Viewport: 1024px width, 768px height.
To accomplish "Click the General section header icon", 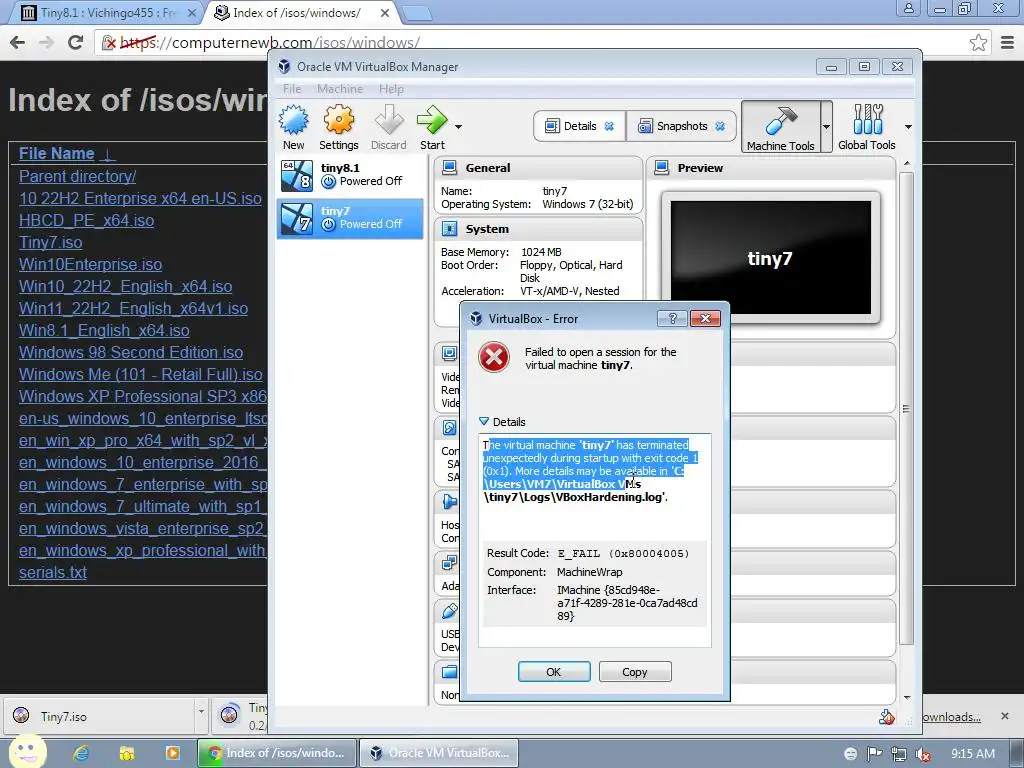I will tap(449, 168).
